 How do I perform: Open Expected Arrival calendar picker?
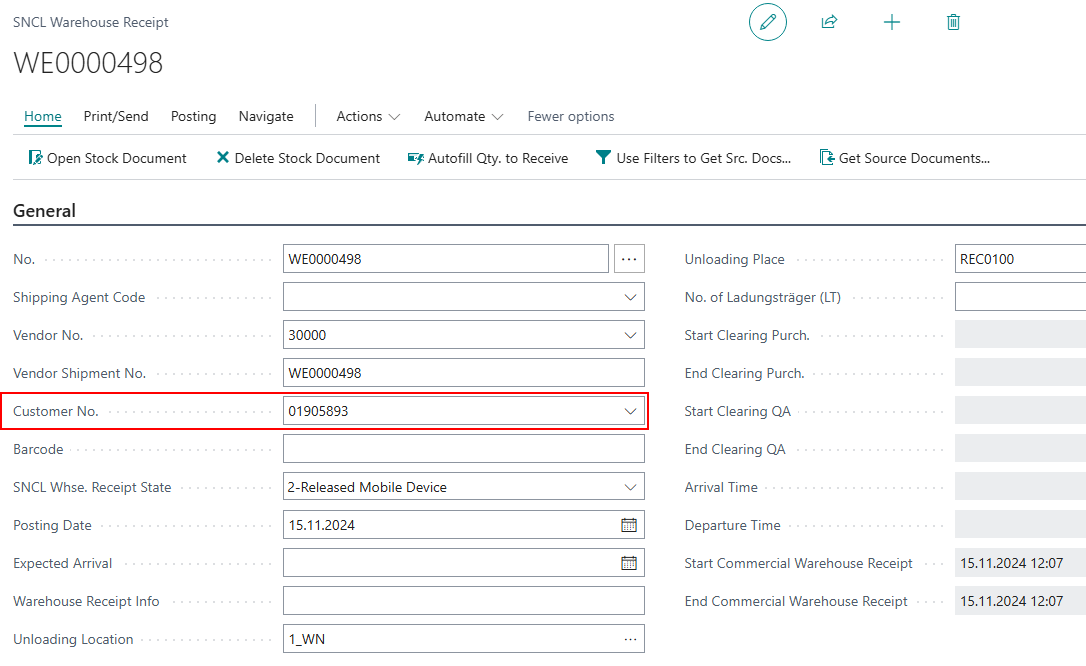click(629, 563)
